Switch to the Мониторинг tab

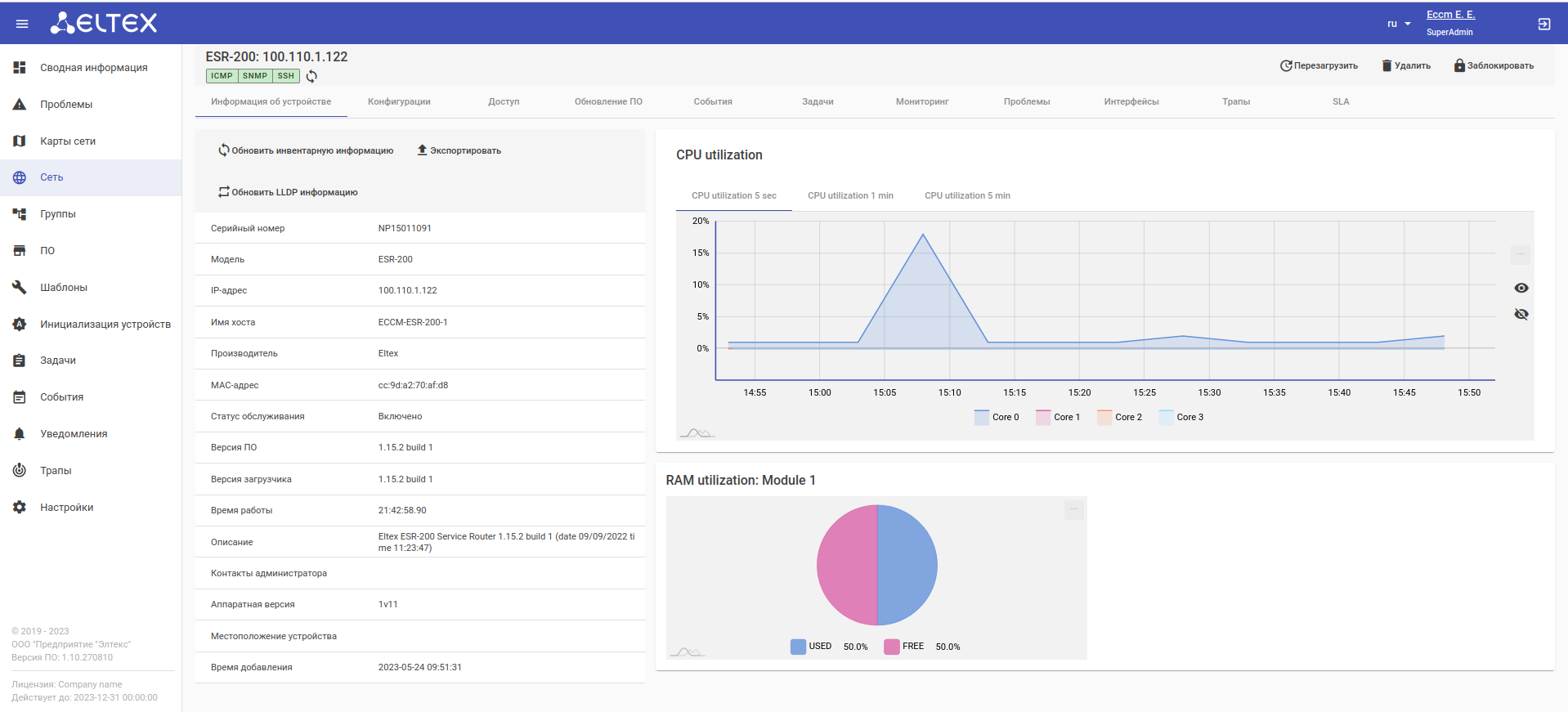(x=921, y=102)
